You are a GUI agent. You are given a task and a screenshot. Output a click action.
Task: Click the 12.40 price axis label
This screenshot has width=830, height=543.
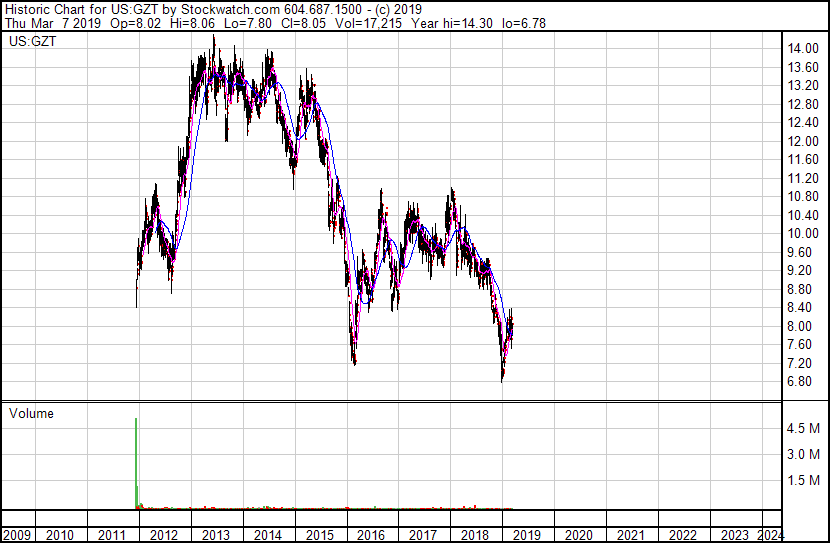[803, 123]
